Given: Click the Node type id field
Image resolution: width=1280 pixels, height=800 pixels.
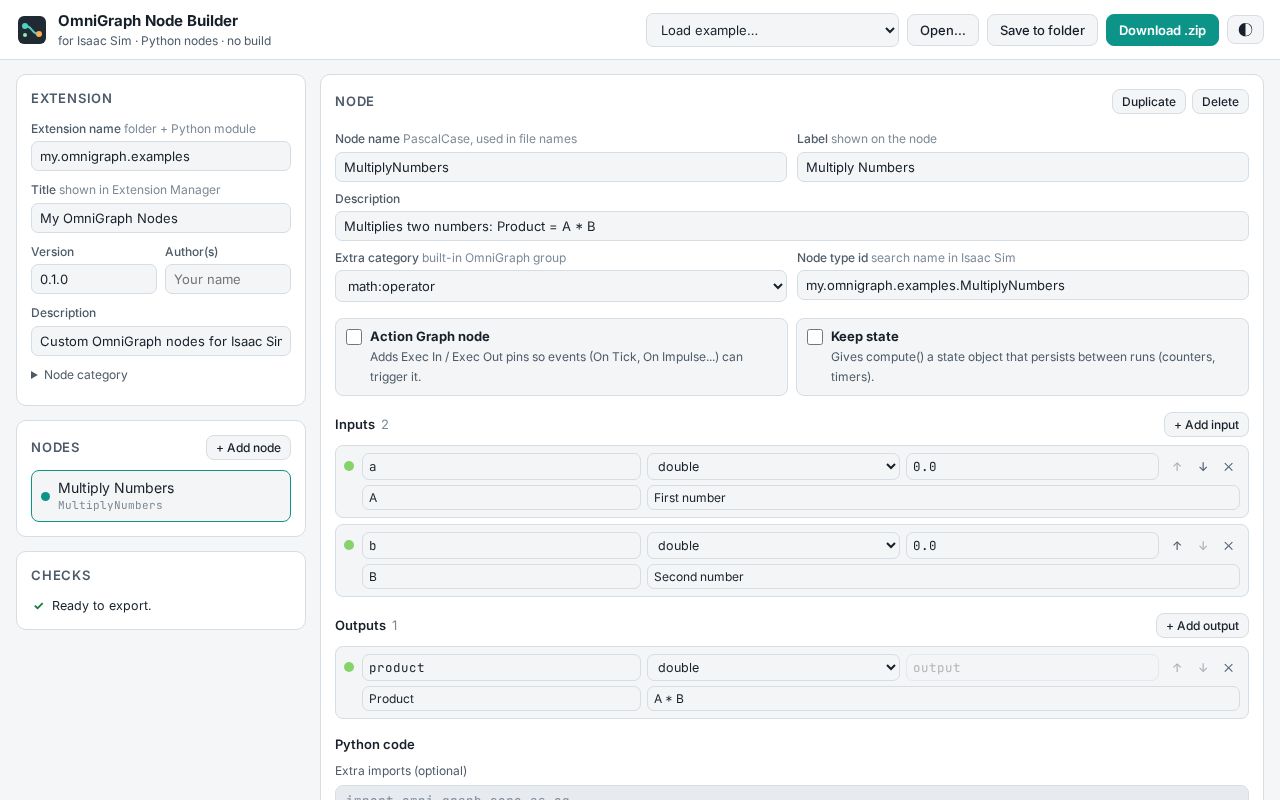Looking at the screenshot, I should tap(1023, 285).
